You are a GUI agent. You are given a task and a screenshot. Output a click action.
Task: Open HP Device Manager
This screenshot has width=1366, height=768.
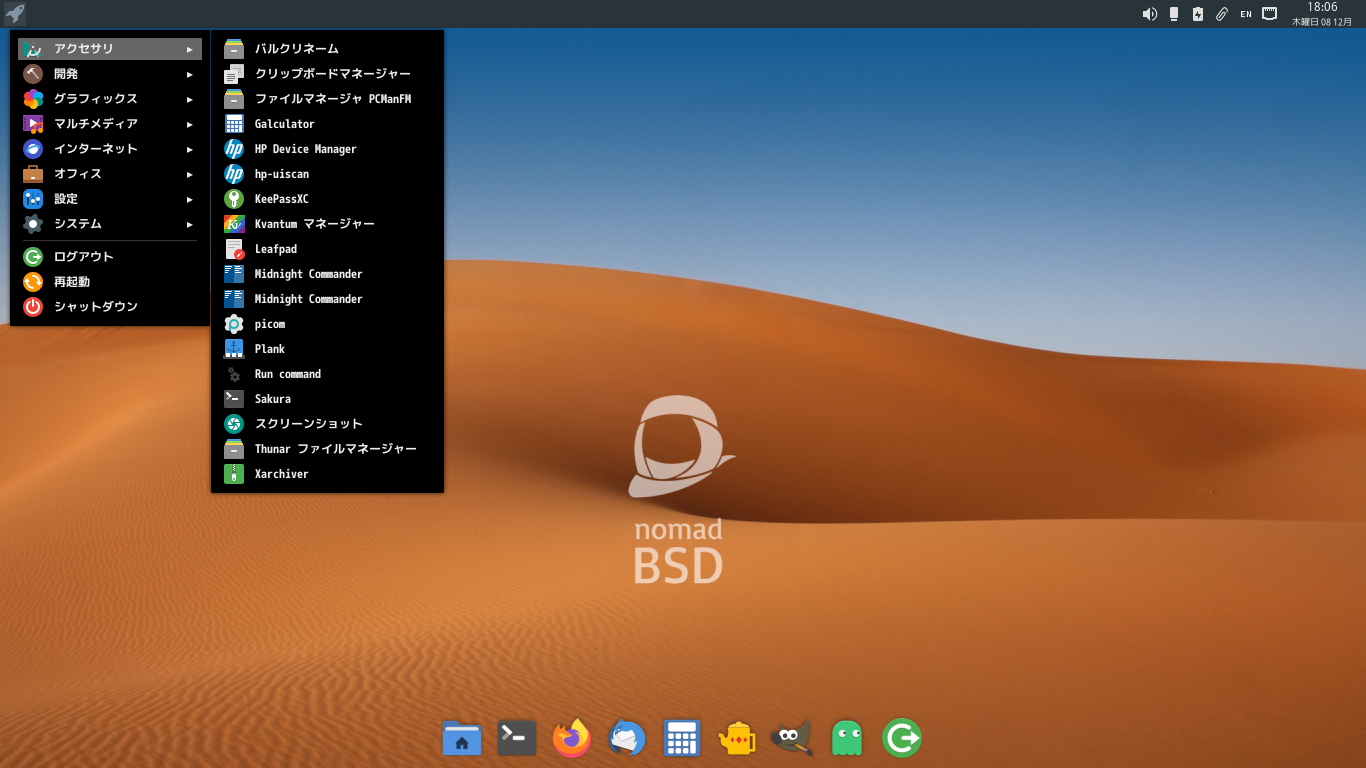327,149
